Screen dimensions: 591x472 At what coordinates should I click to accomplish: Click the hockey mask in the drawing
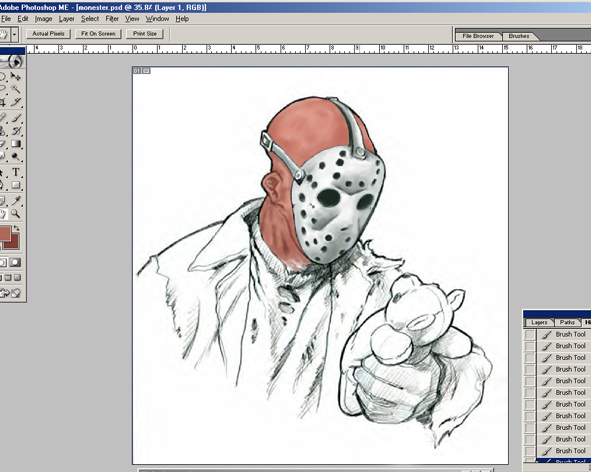(x=337, y=204)
